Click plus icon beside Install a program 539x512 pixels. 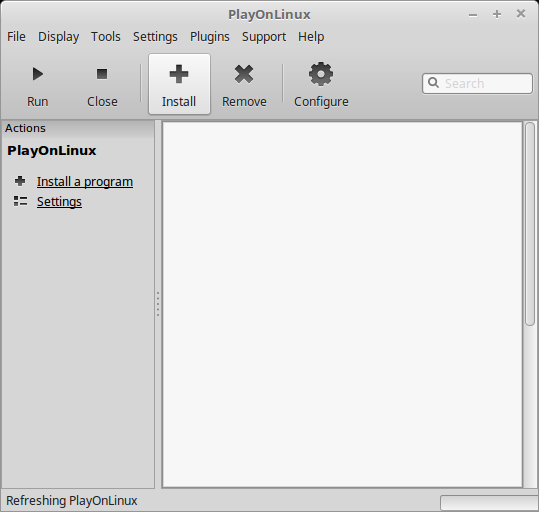tap(20, 181)
